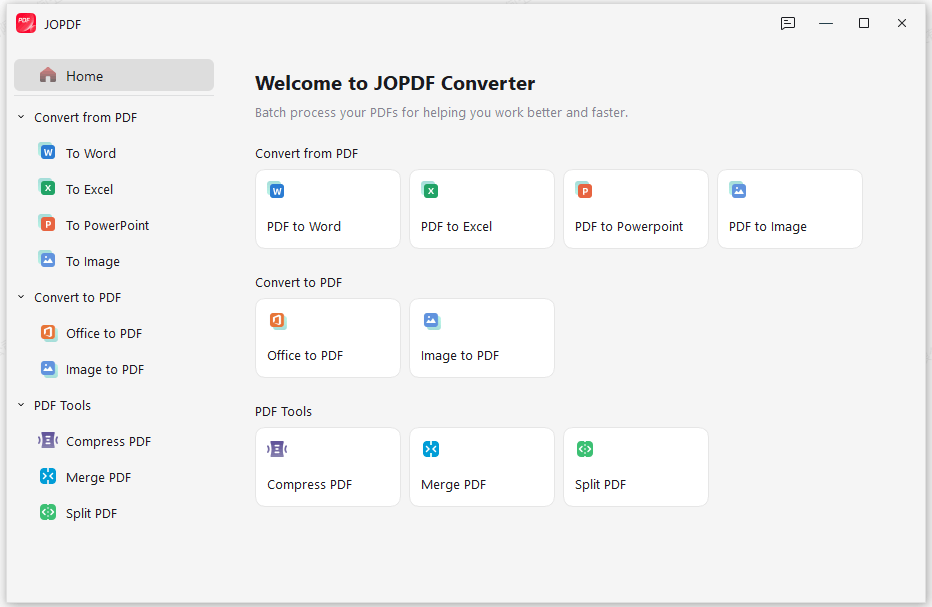Click the picture icon on PDF to Image card
This screenshot has height=607, width=932.
click(x=738, y=190)
